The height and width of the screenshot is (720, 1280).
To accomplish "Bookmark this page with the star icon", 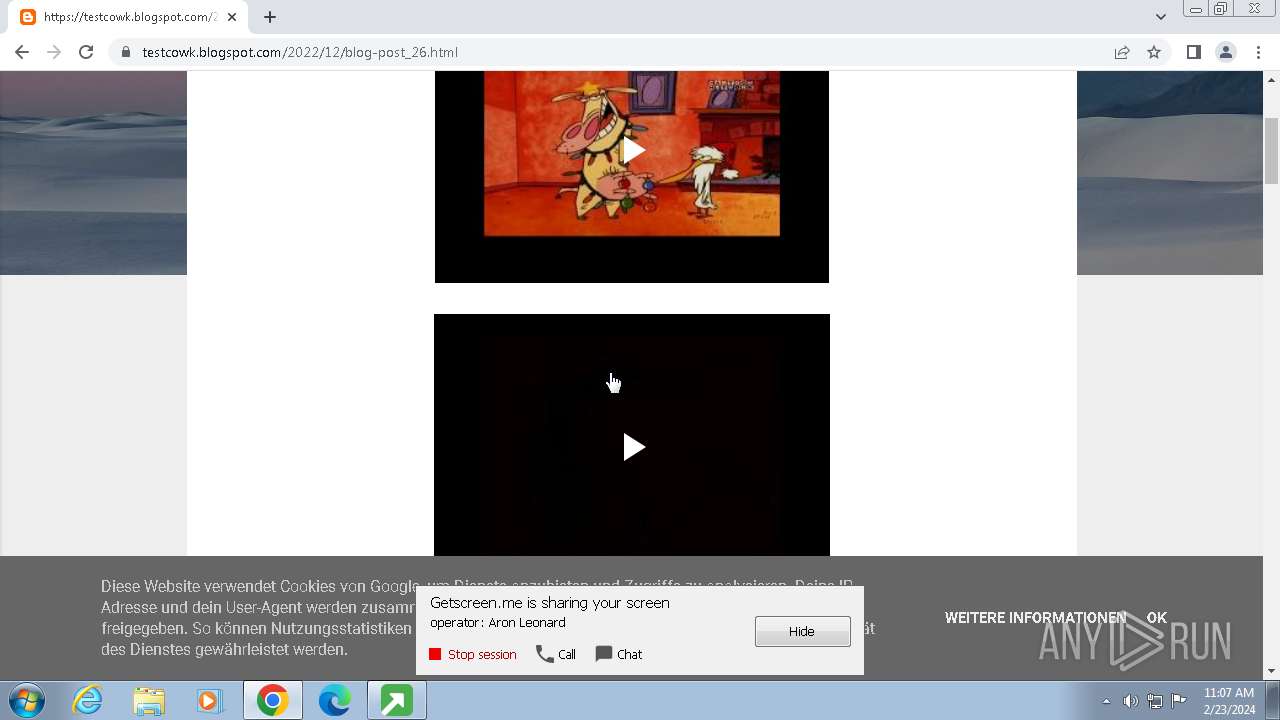I will point(1154,52).
